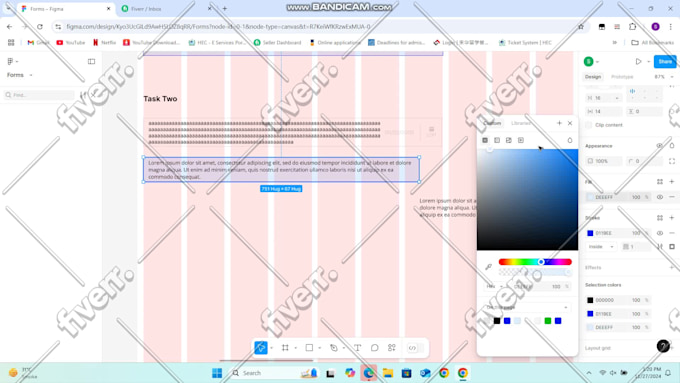Enable the Clip content checkbox

[x=588, y=125]
